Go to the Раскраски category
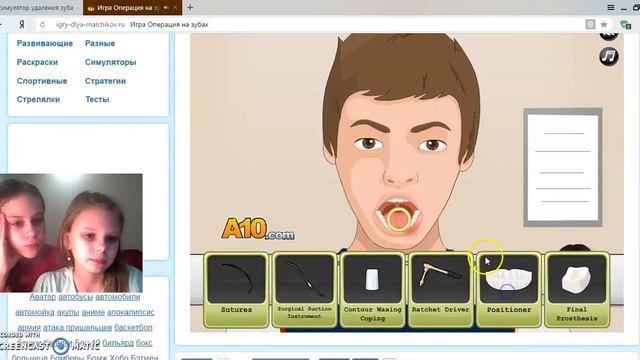Image resolution: width=640 pixels, height=360 pixels. tap(37, 62)
